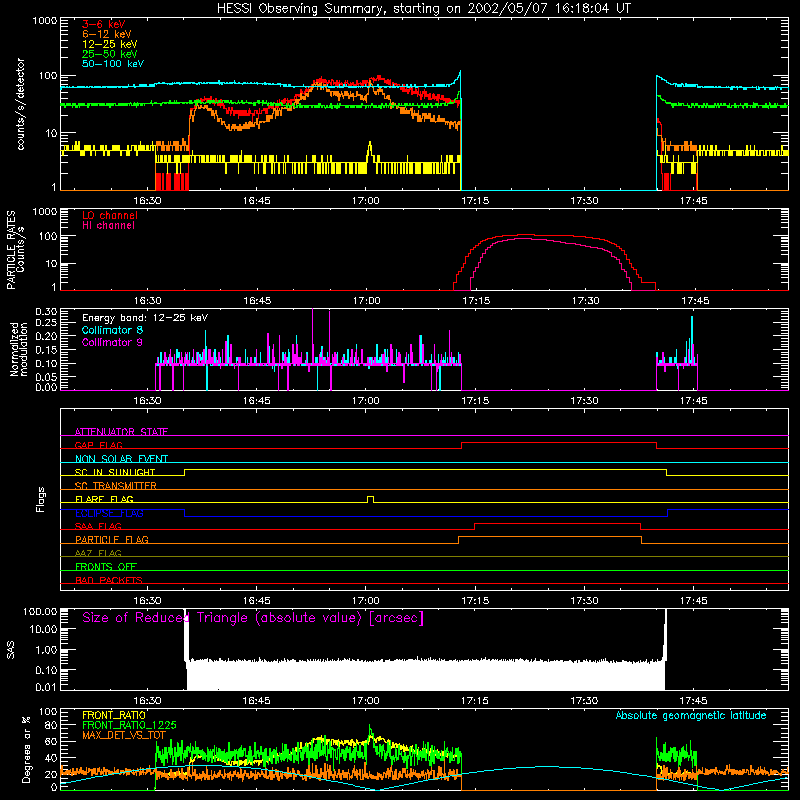Viewport: 800px width, 800px height.
Task: Click the Size of Reduced Triangle label
Action: point(253,618)
